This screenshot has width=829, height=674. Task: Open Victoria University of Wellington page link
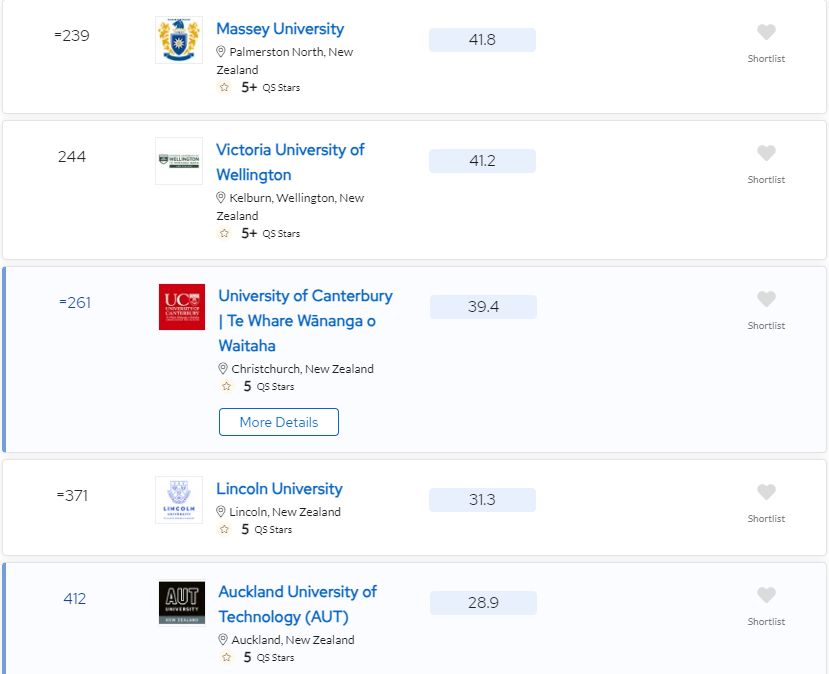pyautogui.click(x=290, y=162)
